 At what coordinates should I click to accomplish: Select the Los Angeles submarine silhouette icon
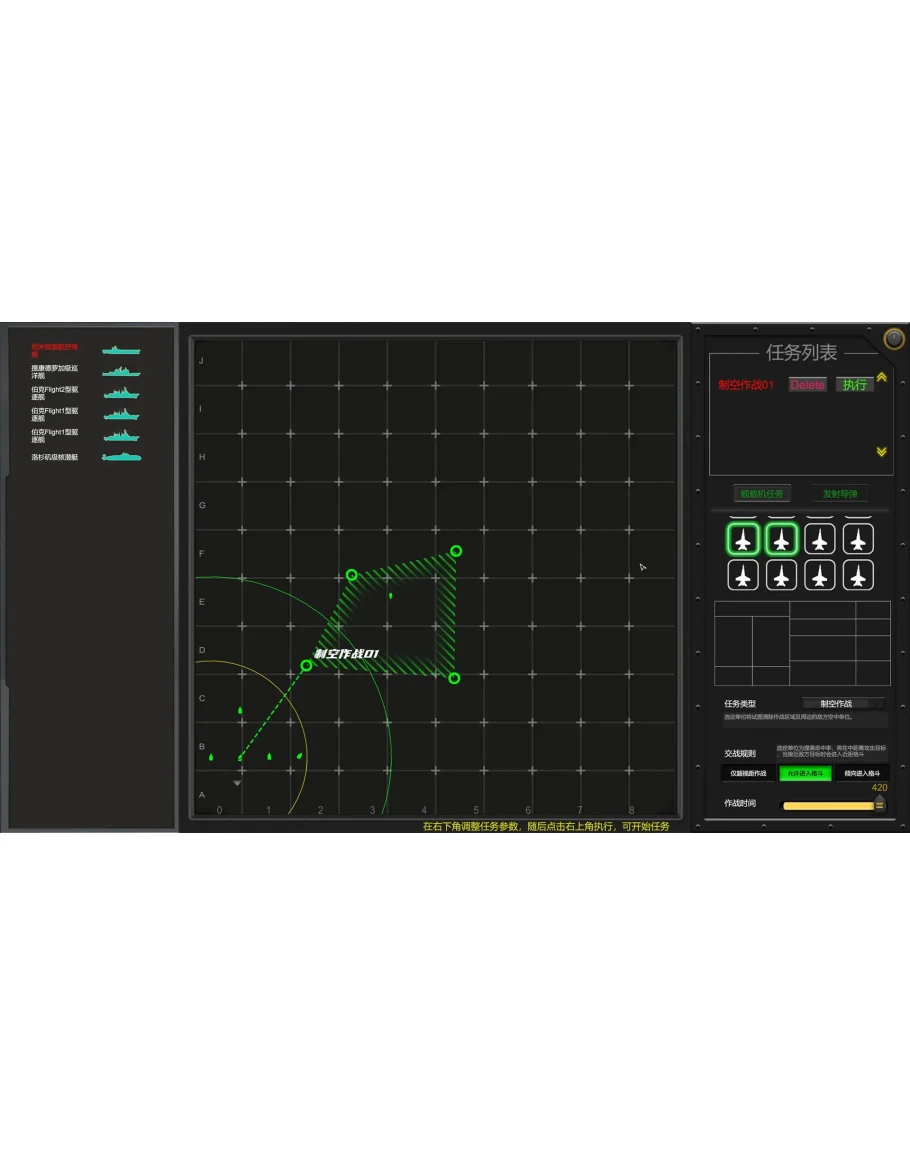121,457
